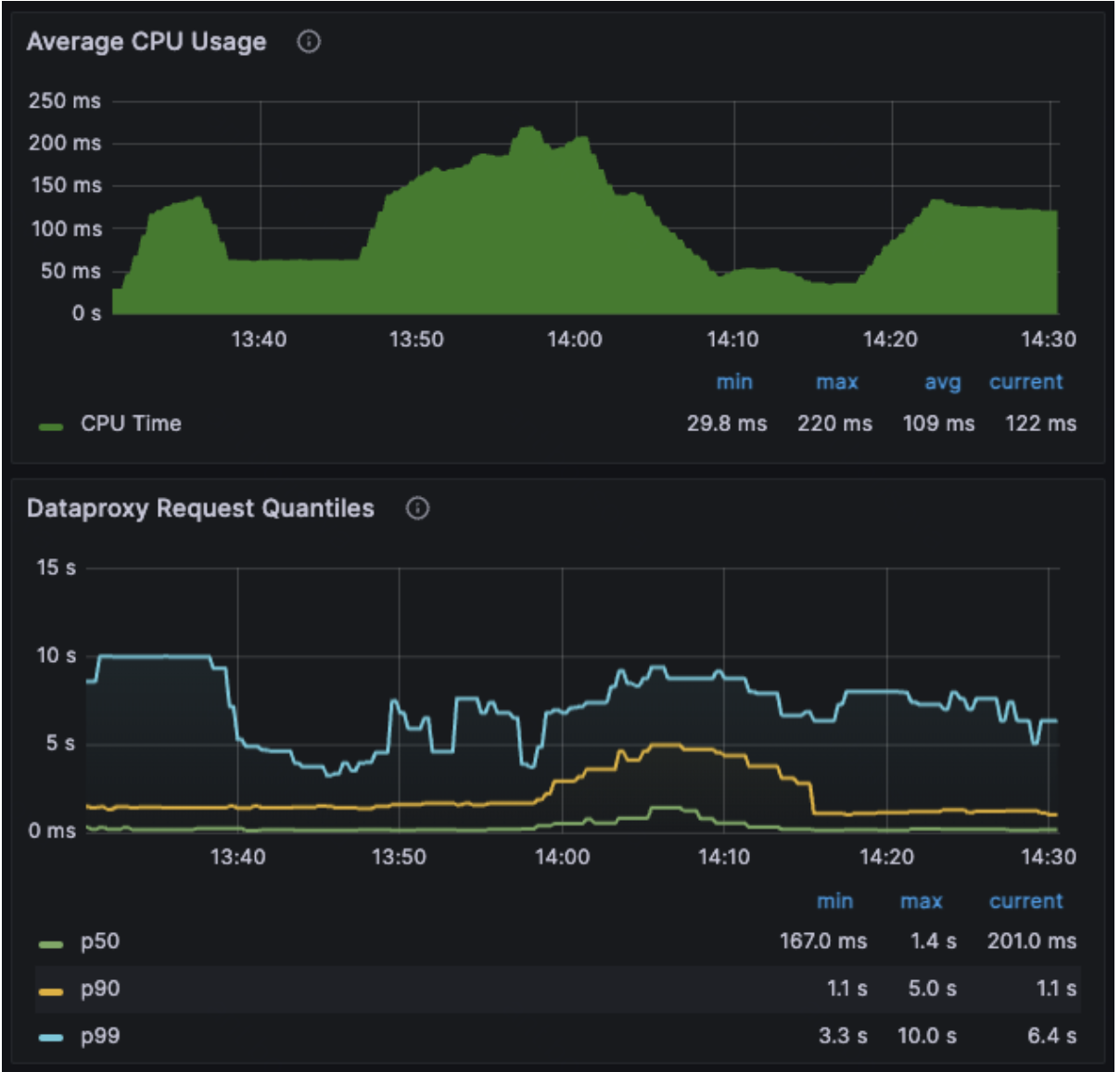Click the green CPU Time color swatch
The image size is (1120, 1072).
51,427
